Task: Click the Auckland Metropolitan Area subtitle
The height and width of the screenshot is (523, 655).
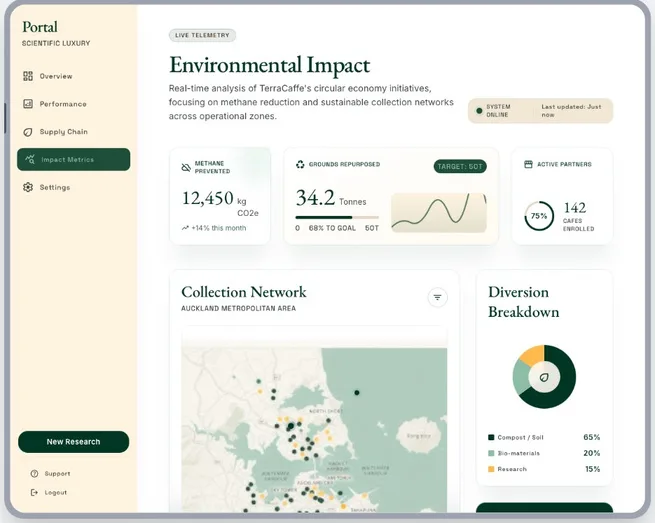Action: click(x=239, y=308)
